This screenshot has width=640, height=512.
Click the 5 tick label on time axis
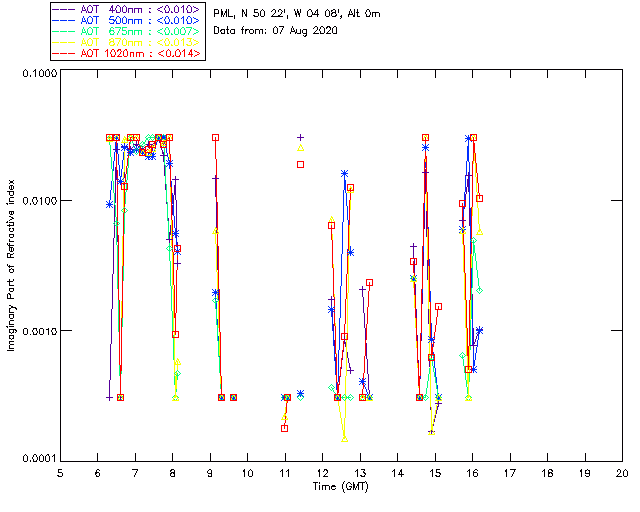(x=60, y=472)
